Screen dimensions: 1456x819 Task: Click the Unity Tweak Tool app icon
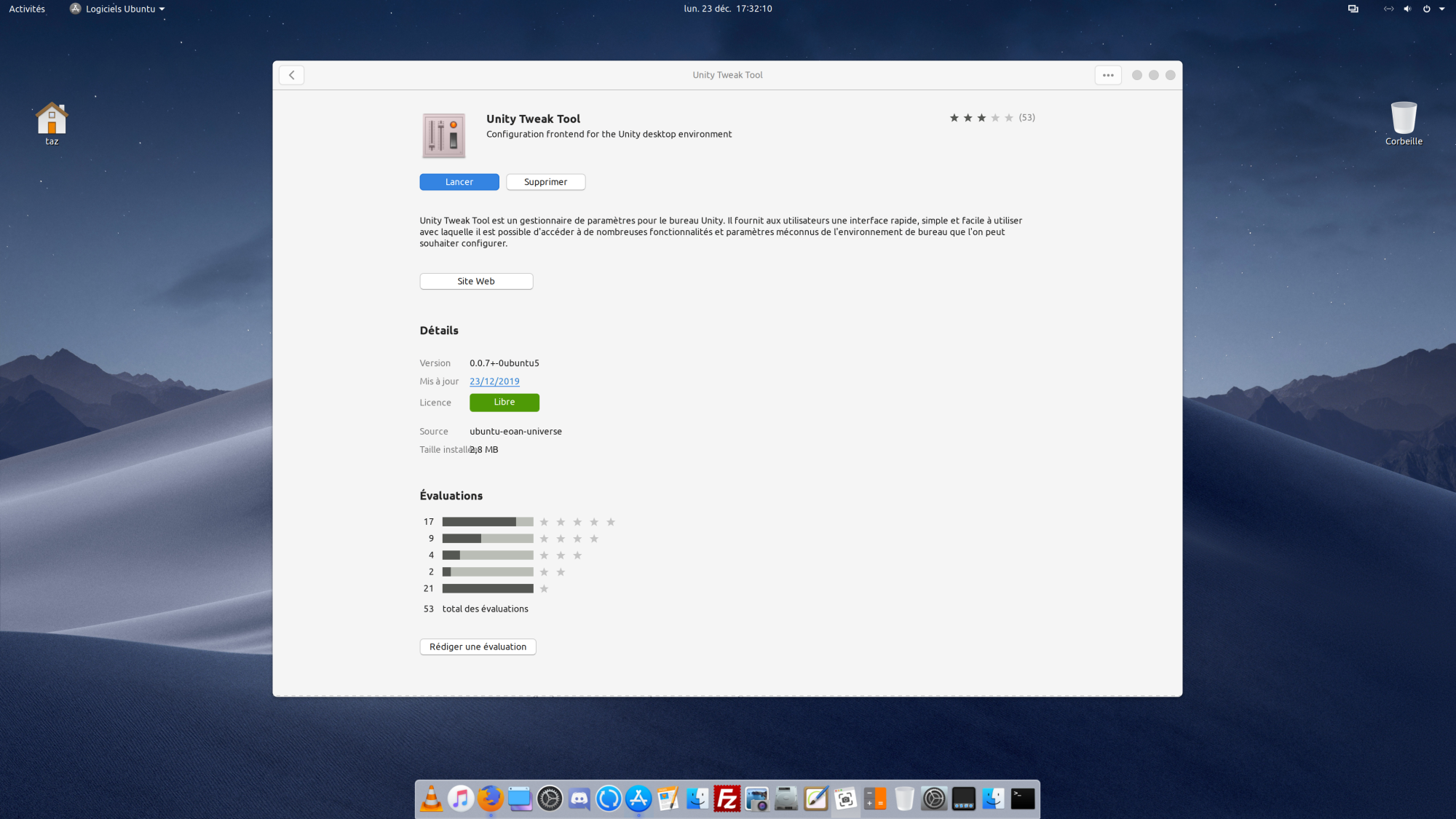click(443, 135)
